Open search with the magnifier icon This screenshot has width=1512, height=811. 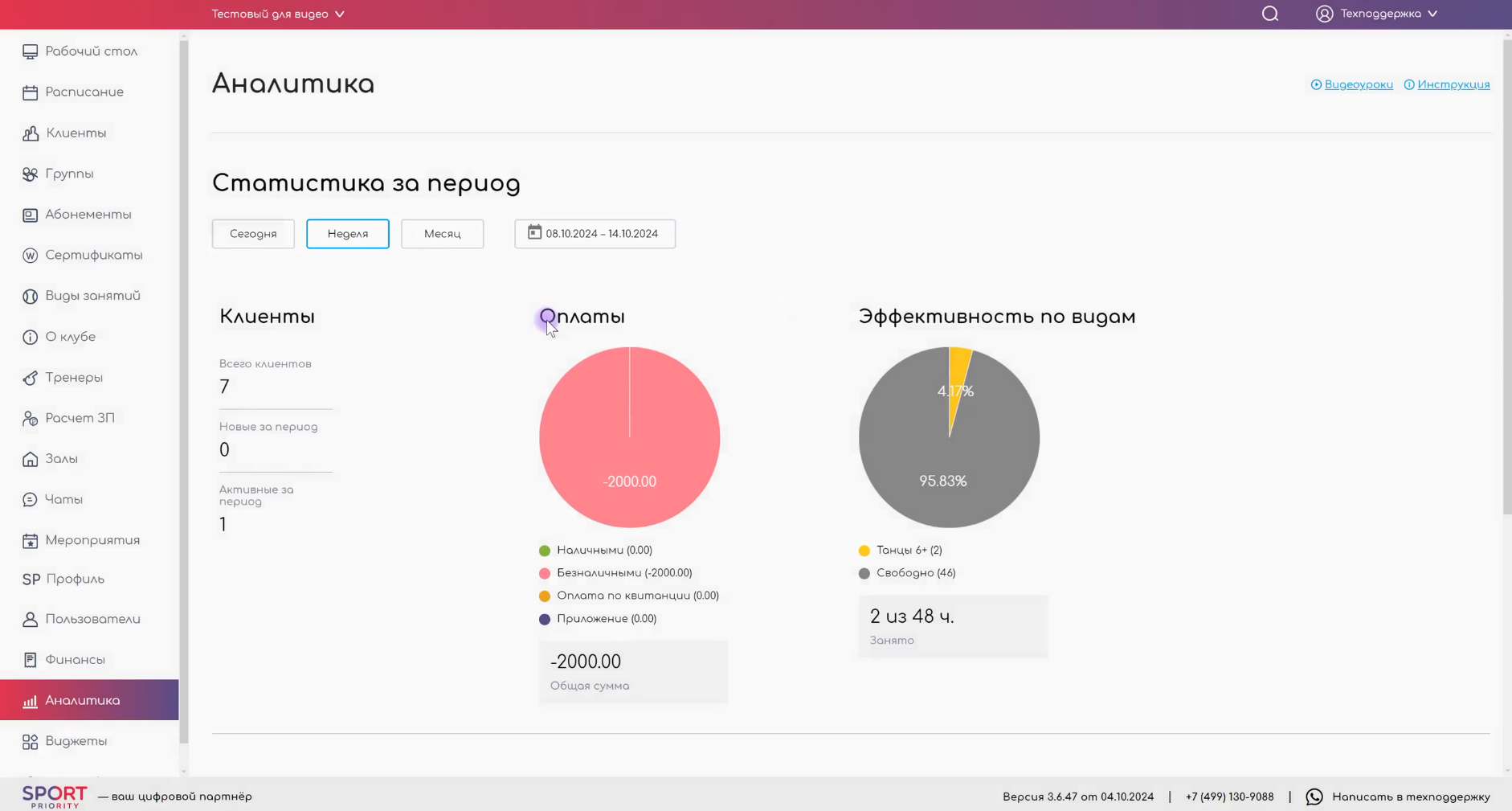point(1270,14)
